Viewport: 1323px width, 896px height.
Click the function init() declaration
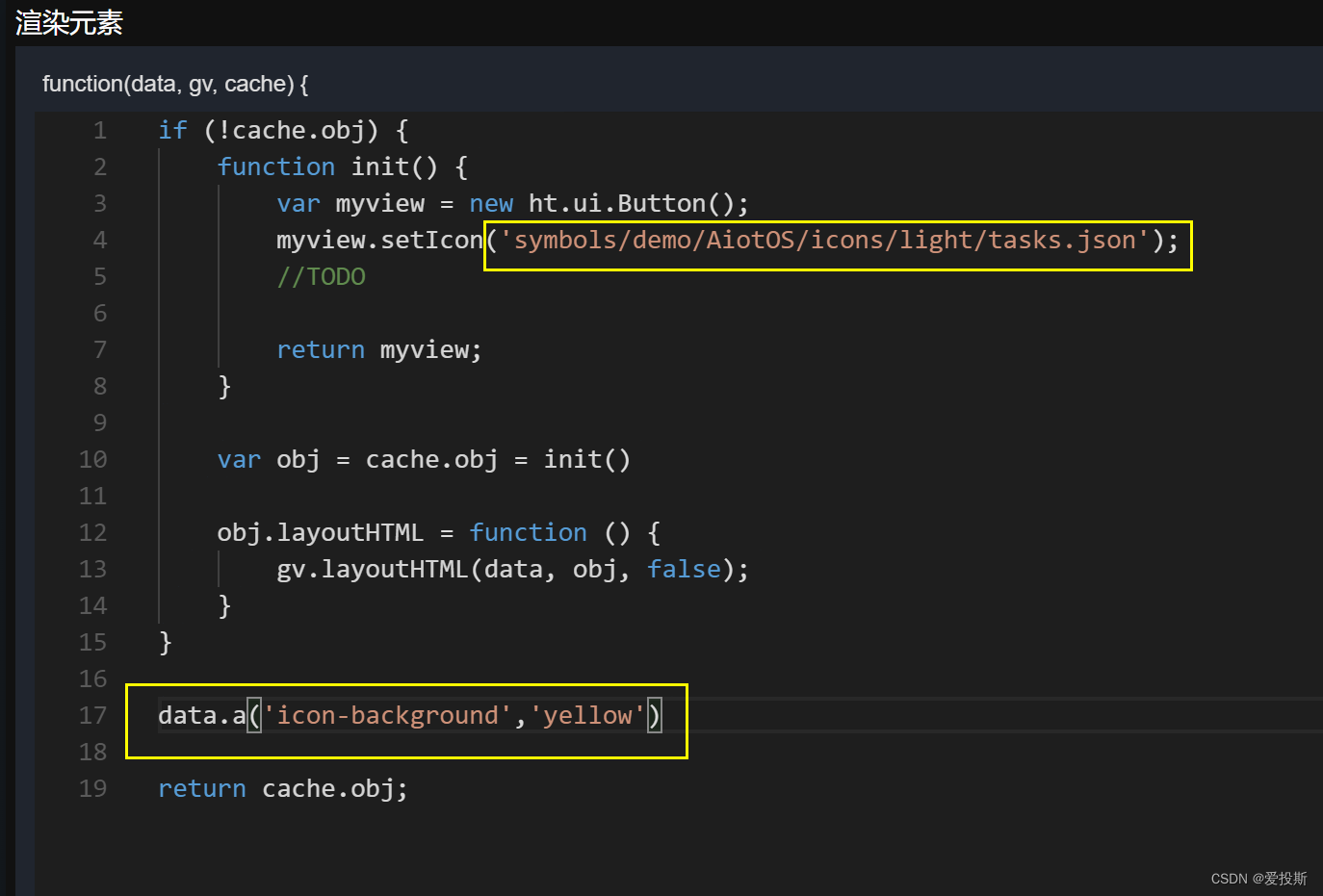pyautogui.click(x=342, y=166)
